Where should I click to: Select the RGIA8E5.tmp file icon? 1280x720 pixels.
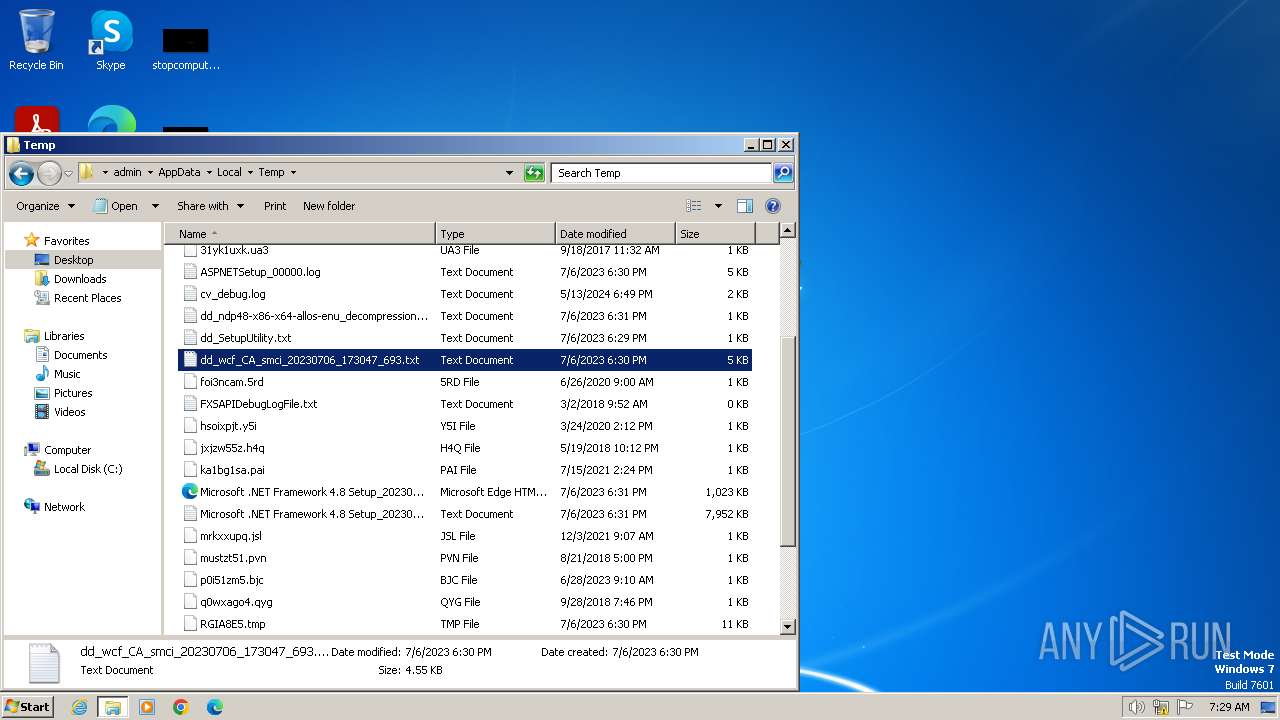coord(191,624)
